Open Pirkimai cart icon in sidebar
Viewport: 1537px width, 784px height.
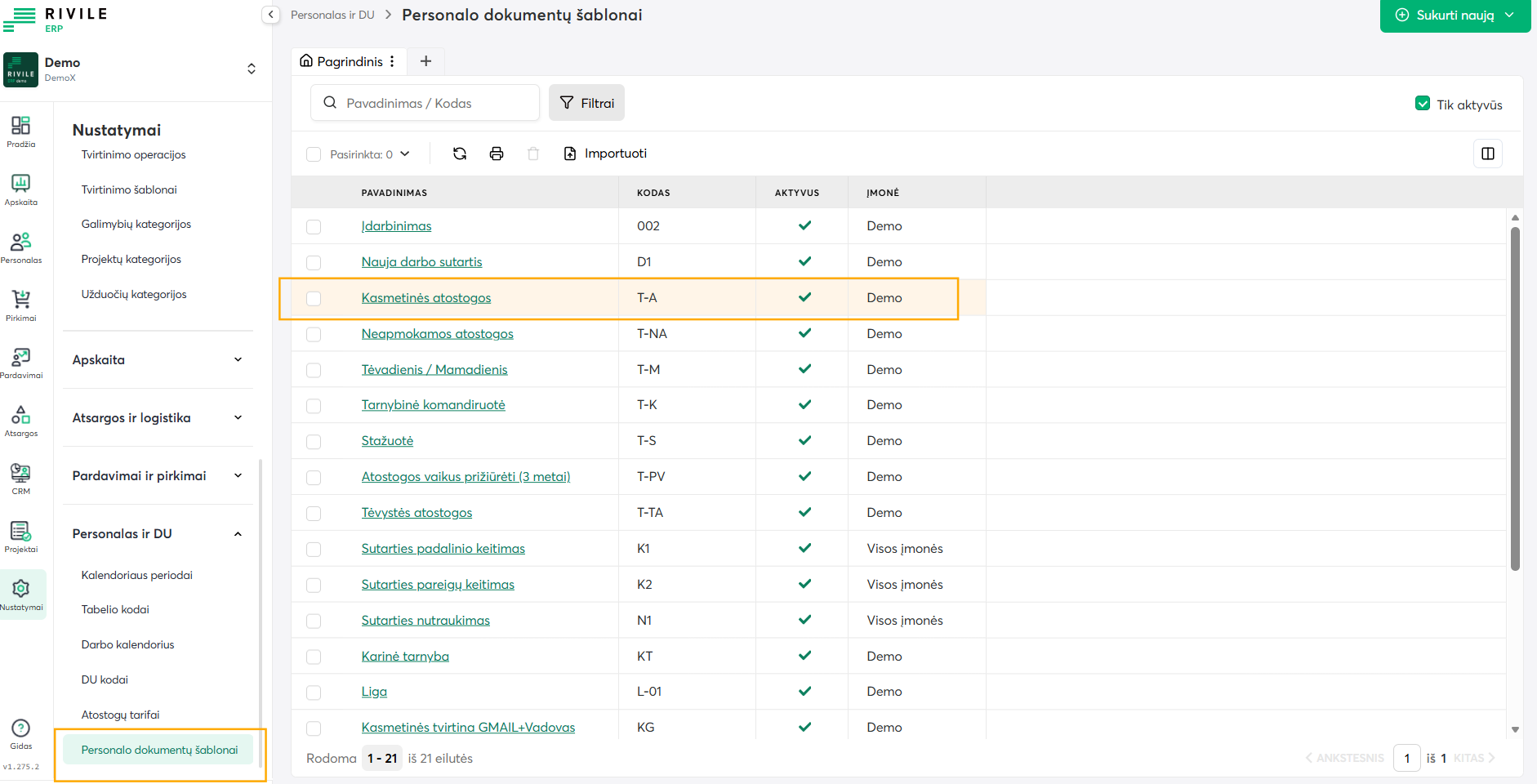(x=21, y=305)
